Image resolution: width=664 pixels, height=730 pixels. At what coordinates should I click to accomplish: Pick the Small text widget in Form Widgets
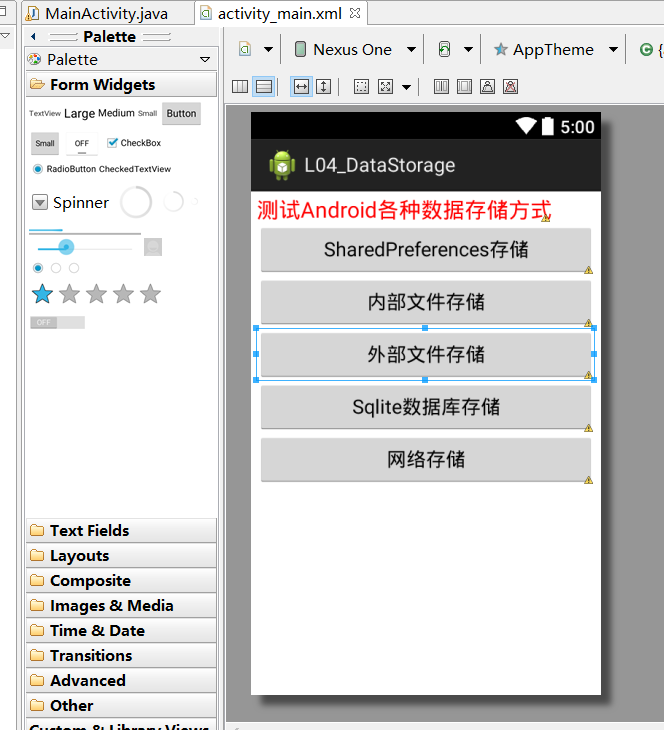click(x=147, y=113)
